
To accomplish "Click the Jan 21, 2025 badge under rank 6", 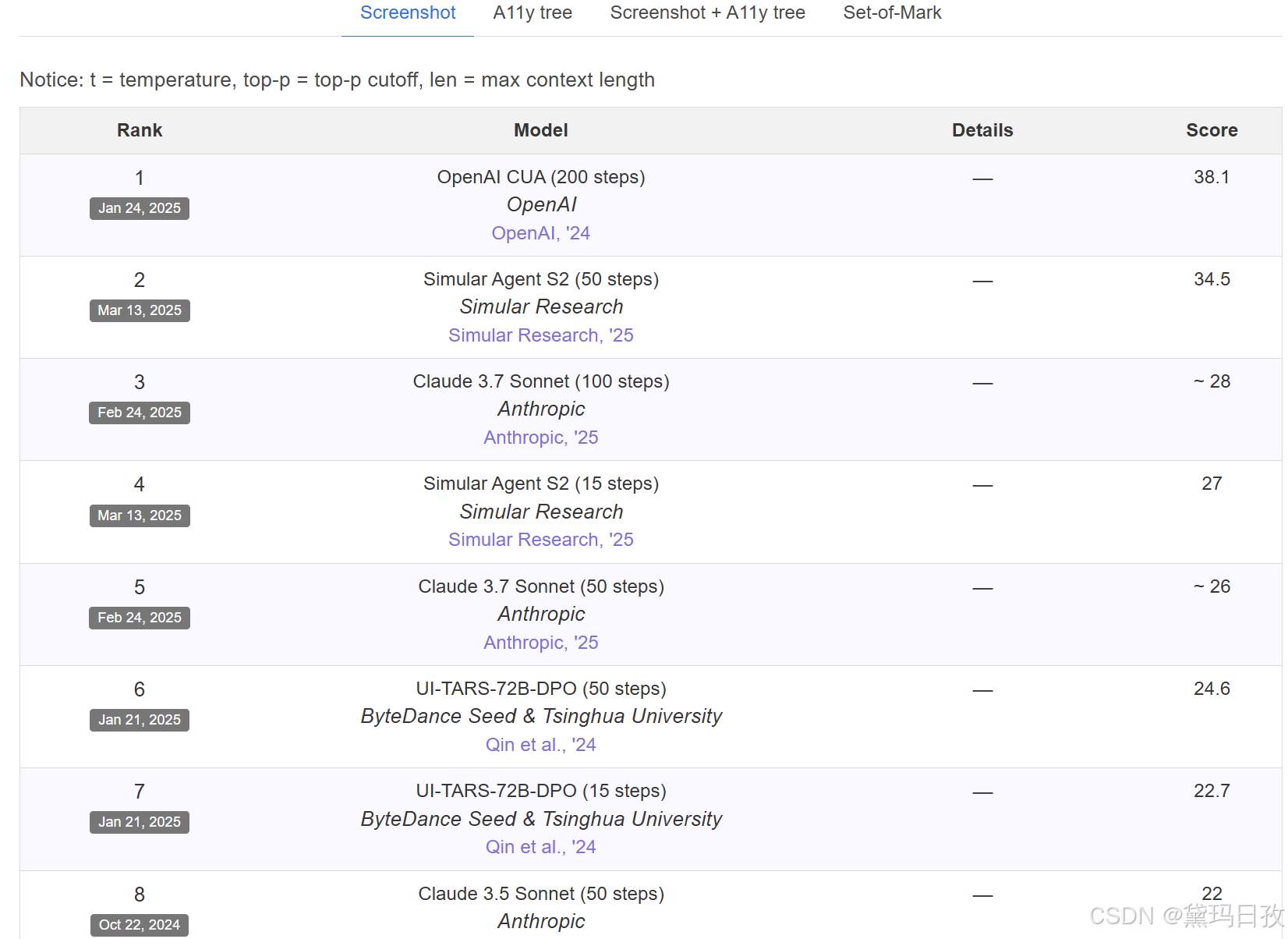I will [140, 720].
